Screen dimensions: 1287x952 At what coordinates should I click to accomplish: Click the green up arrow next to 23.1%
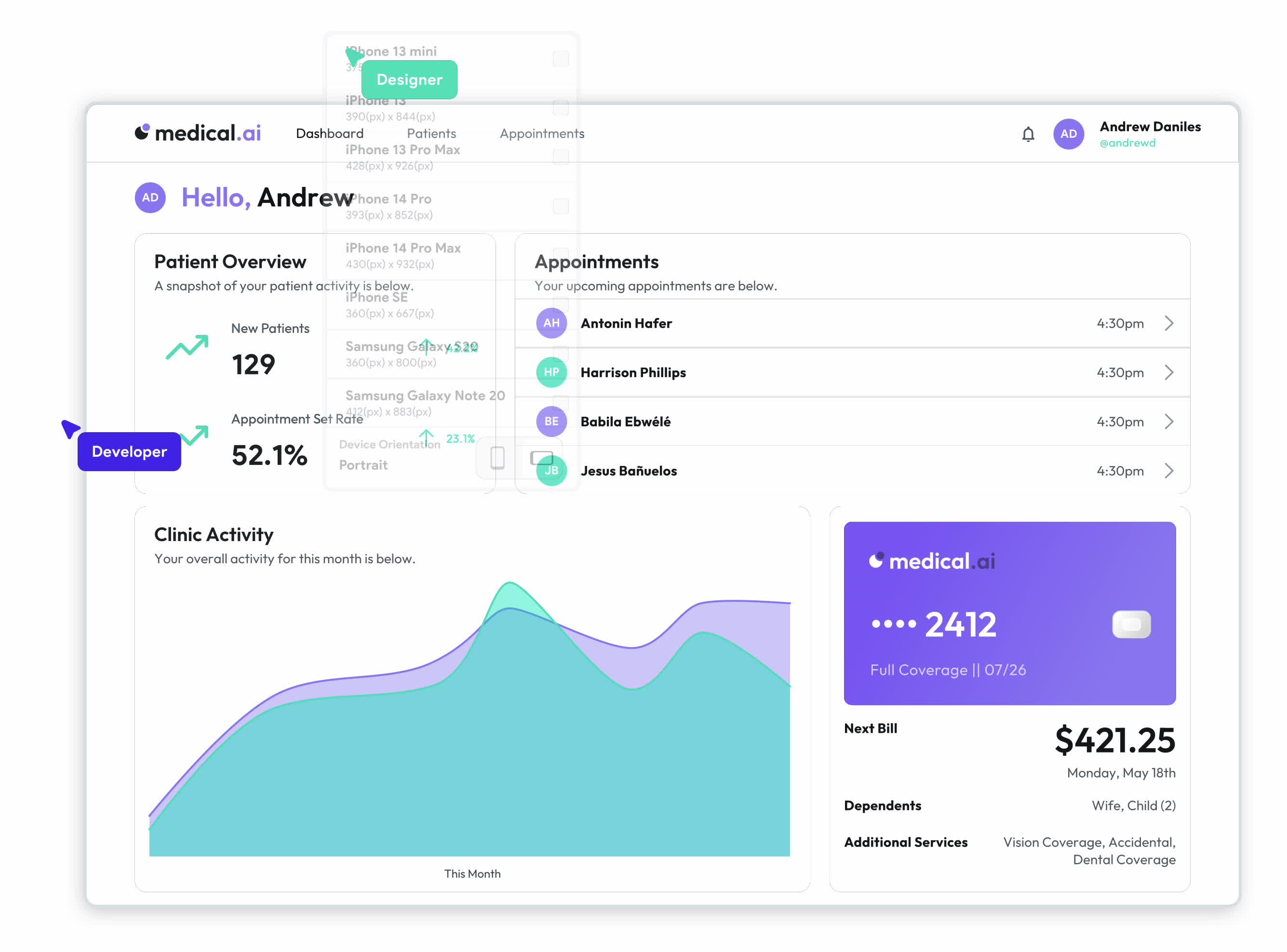(426, 438)
